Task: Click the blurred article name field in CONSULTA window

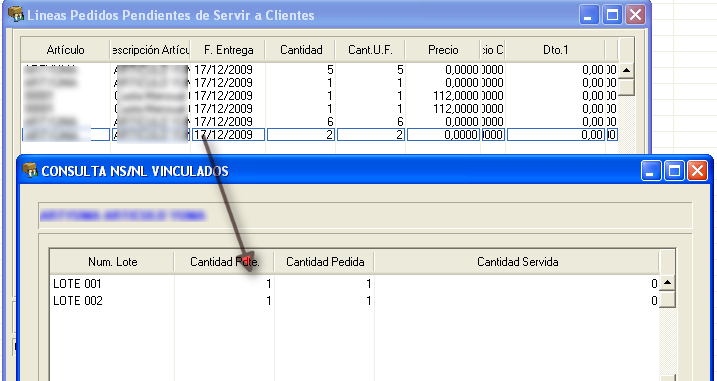Action: (x=365, y=215)
